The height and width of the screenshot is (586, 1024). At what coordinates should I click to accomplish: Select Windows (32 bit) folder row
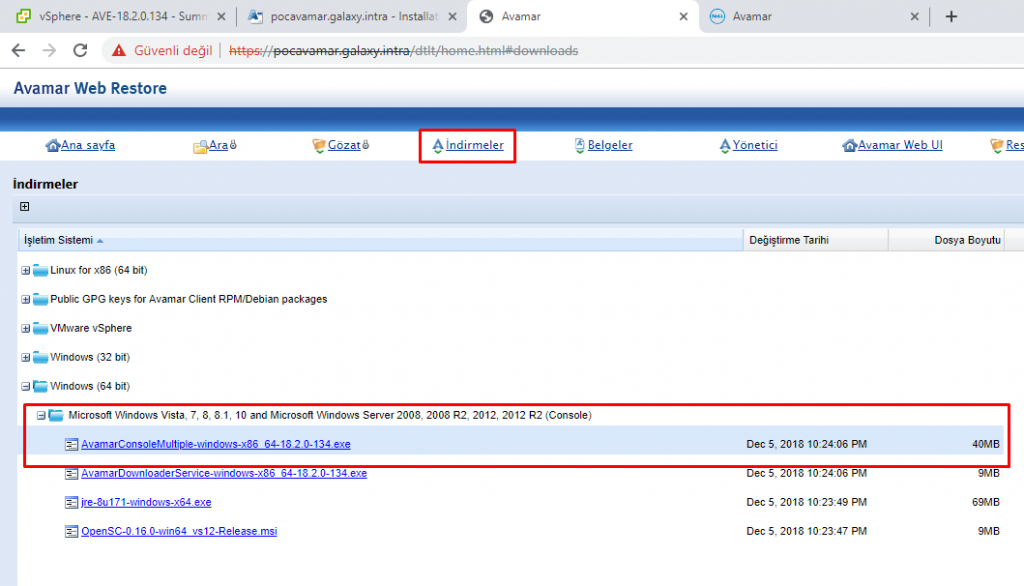point(90,357)
